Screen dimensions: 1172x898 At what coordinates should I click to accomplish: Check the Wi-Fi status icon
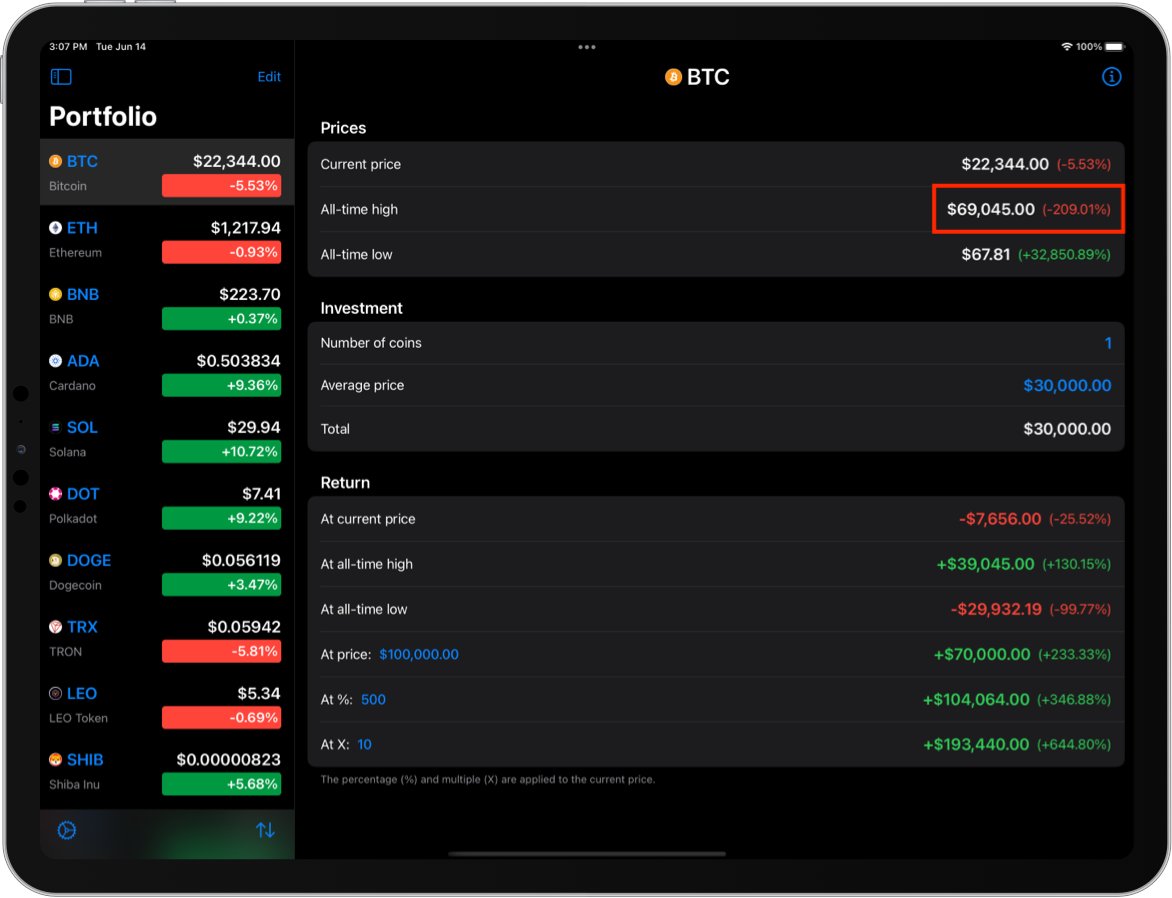tap(1067, 47)
